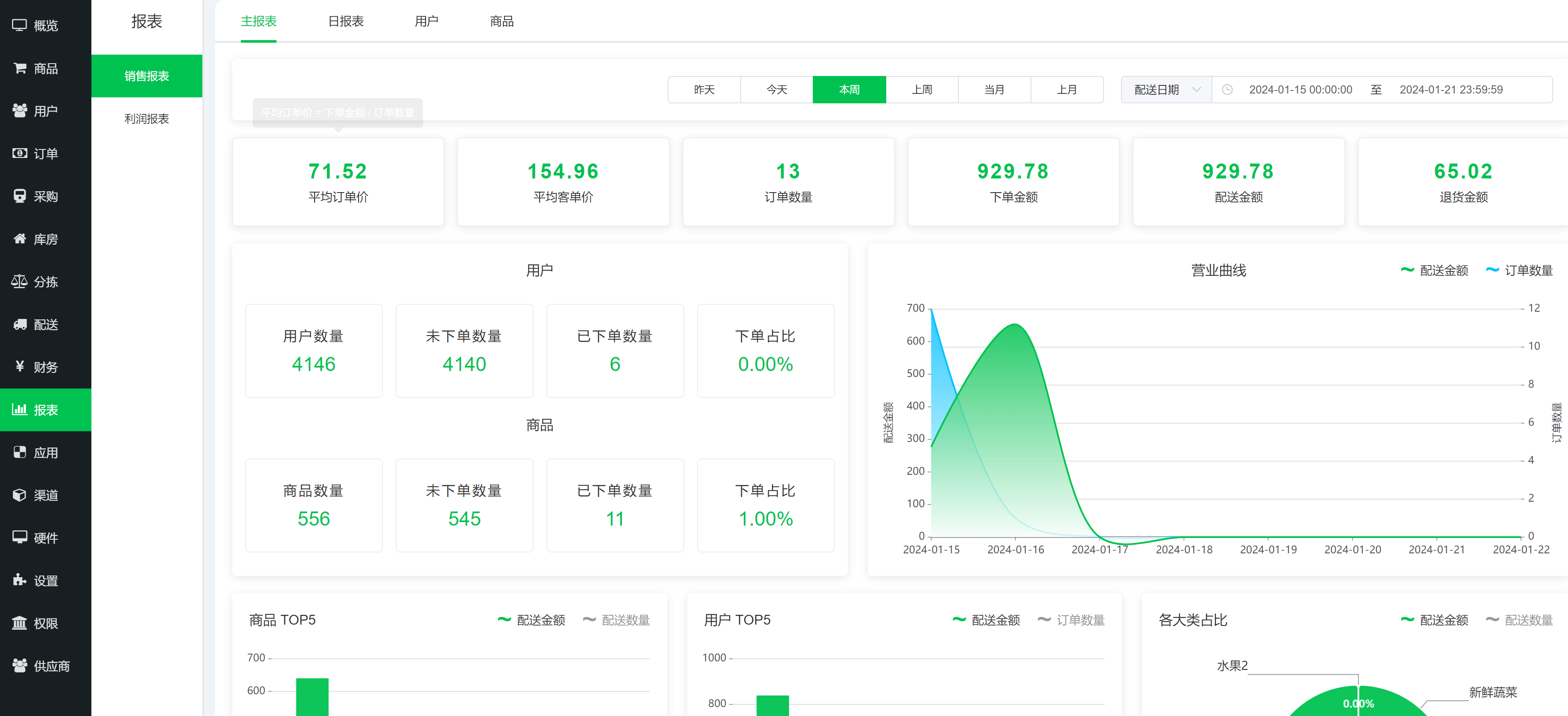Click the 采购 purchasing icon
The image size is (1568, 716).
tap(20, 196)
